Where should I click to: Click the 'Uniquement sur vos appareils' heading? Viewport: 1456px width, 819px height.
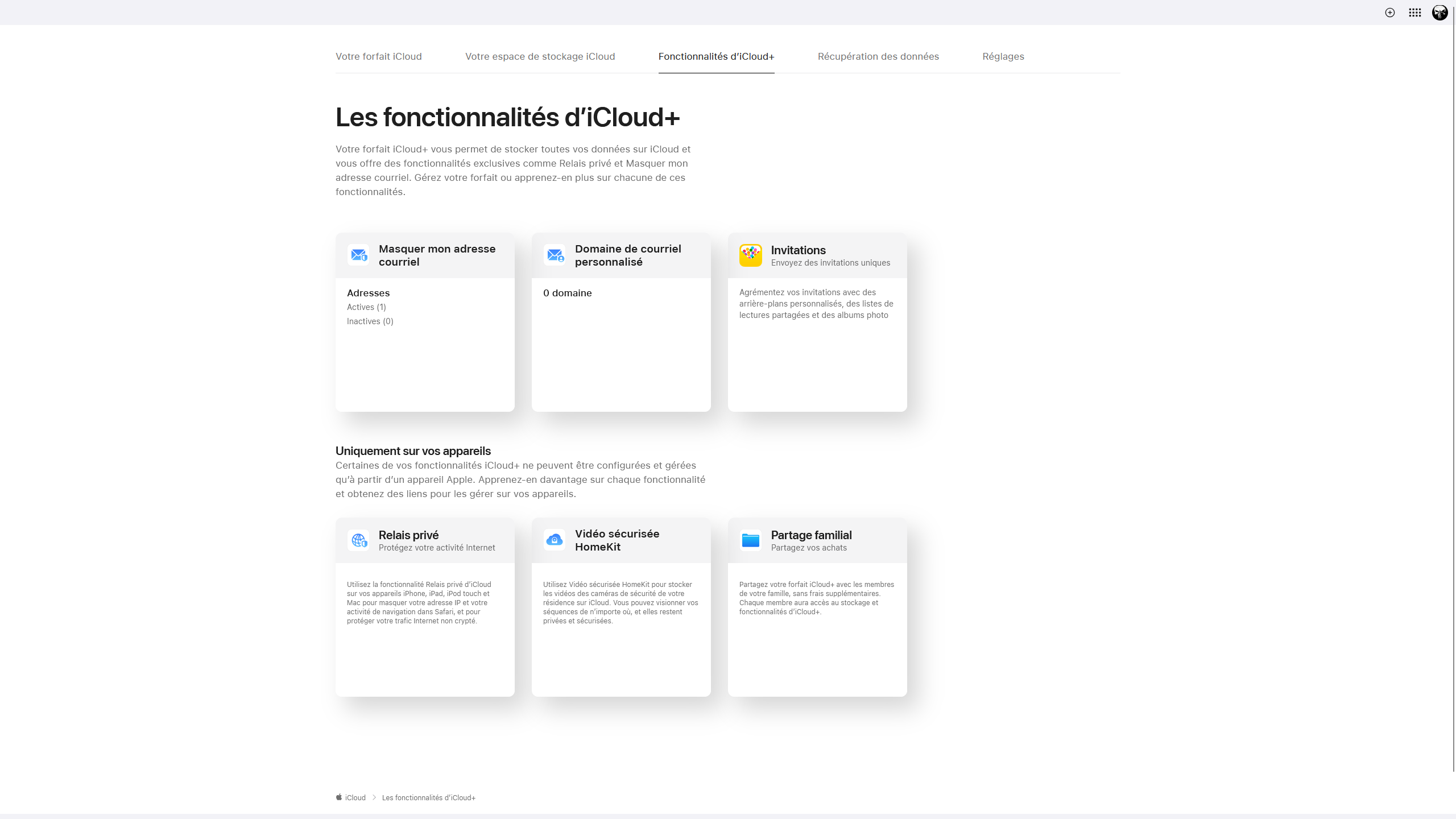(x=413, y=451)
